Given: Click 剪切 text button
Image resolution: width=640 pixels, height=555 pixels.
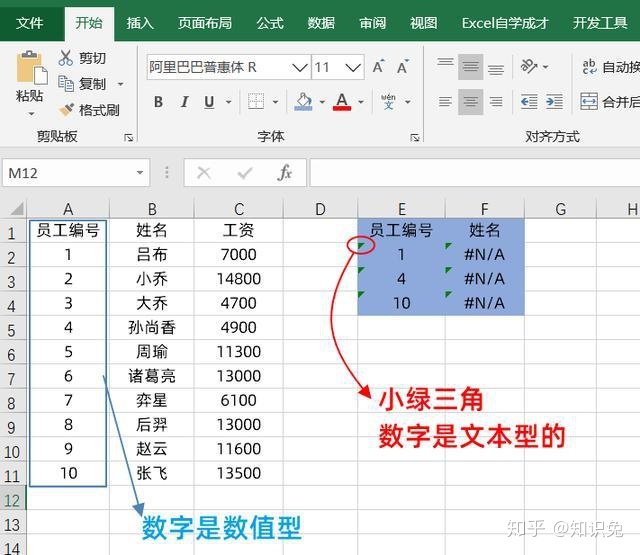Looking at the screenshot, I should [93, 58].
